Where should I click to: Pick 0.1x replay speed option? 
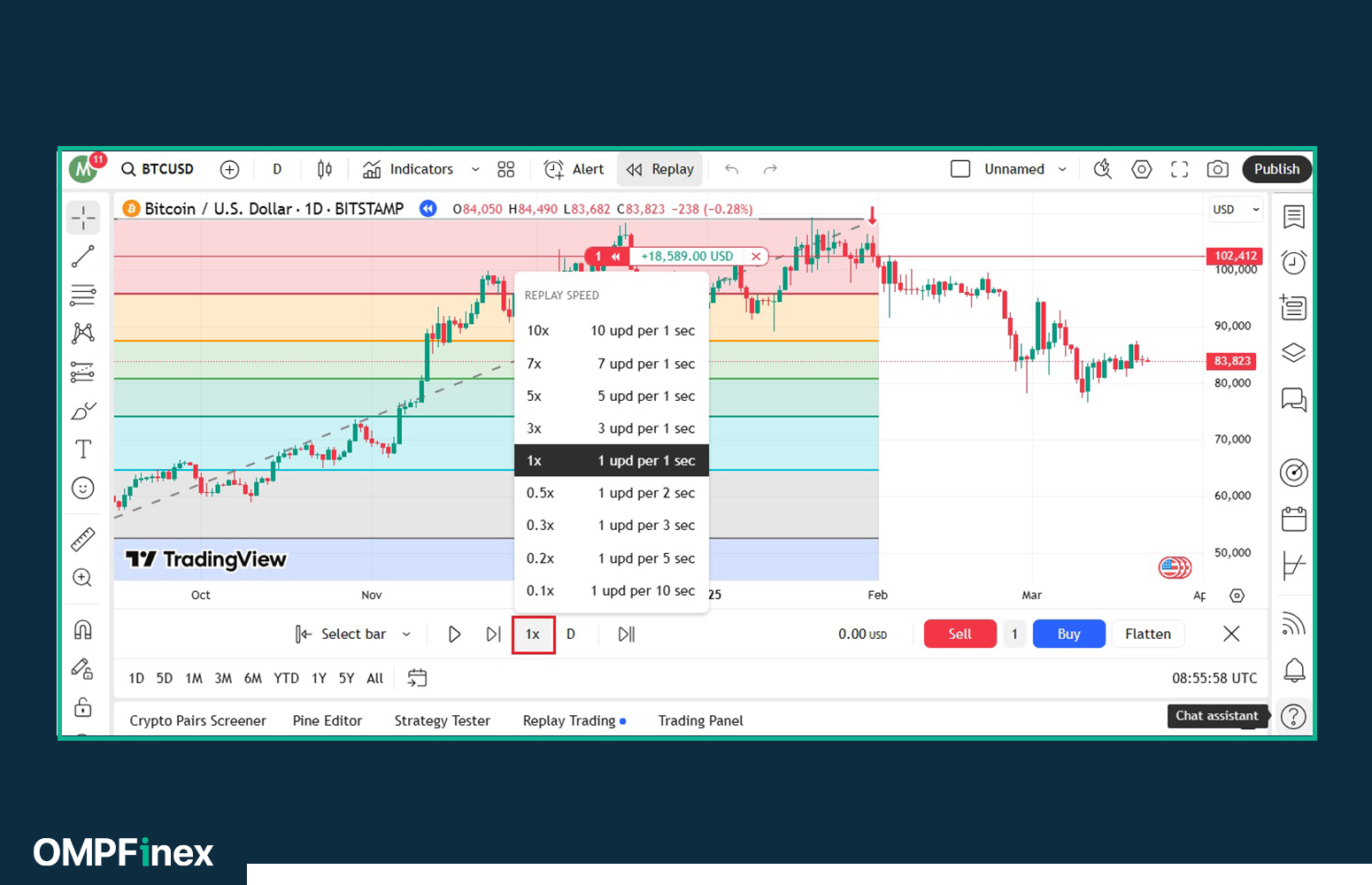click(x=612, y=591)
